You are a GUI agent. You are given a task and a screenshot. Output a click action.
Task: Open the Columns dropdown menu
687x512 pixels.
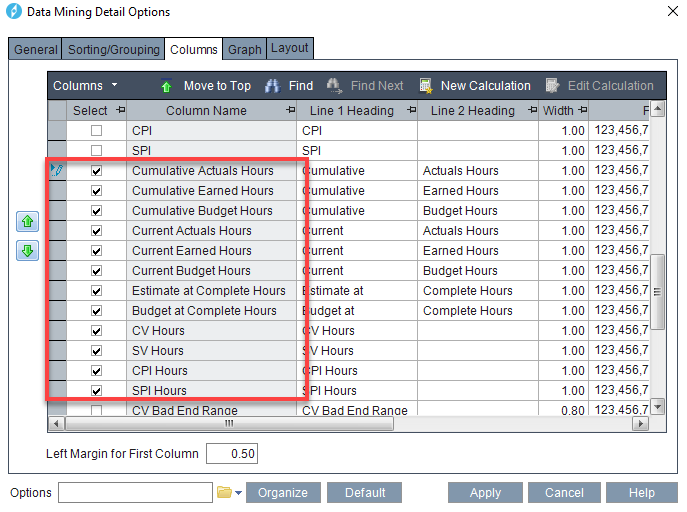click(85, 86)
